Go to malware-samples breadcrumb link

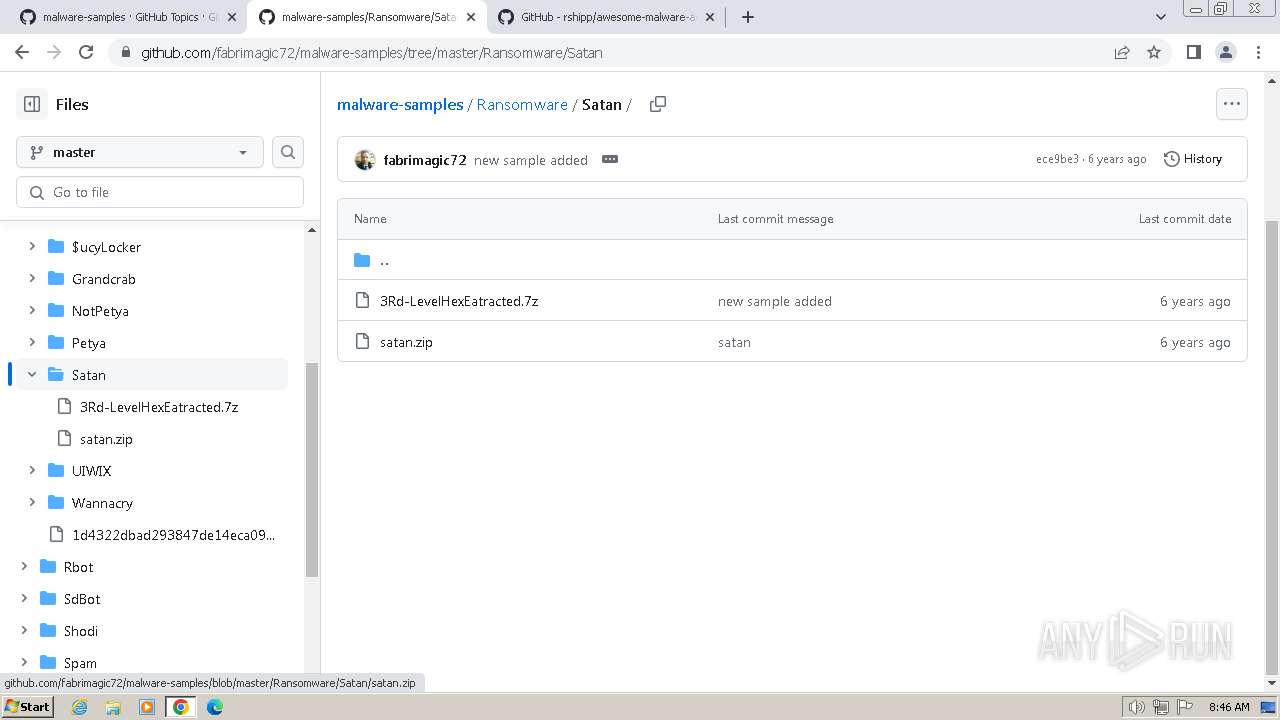click(400, 104)
